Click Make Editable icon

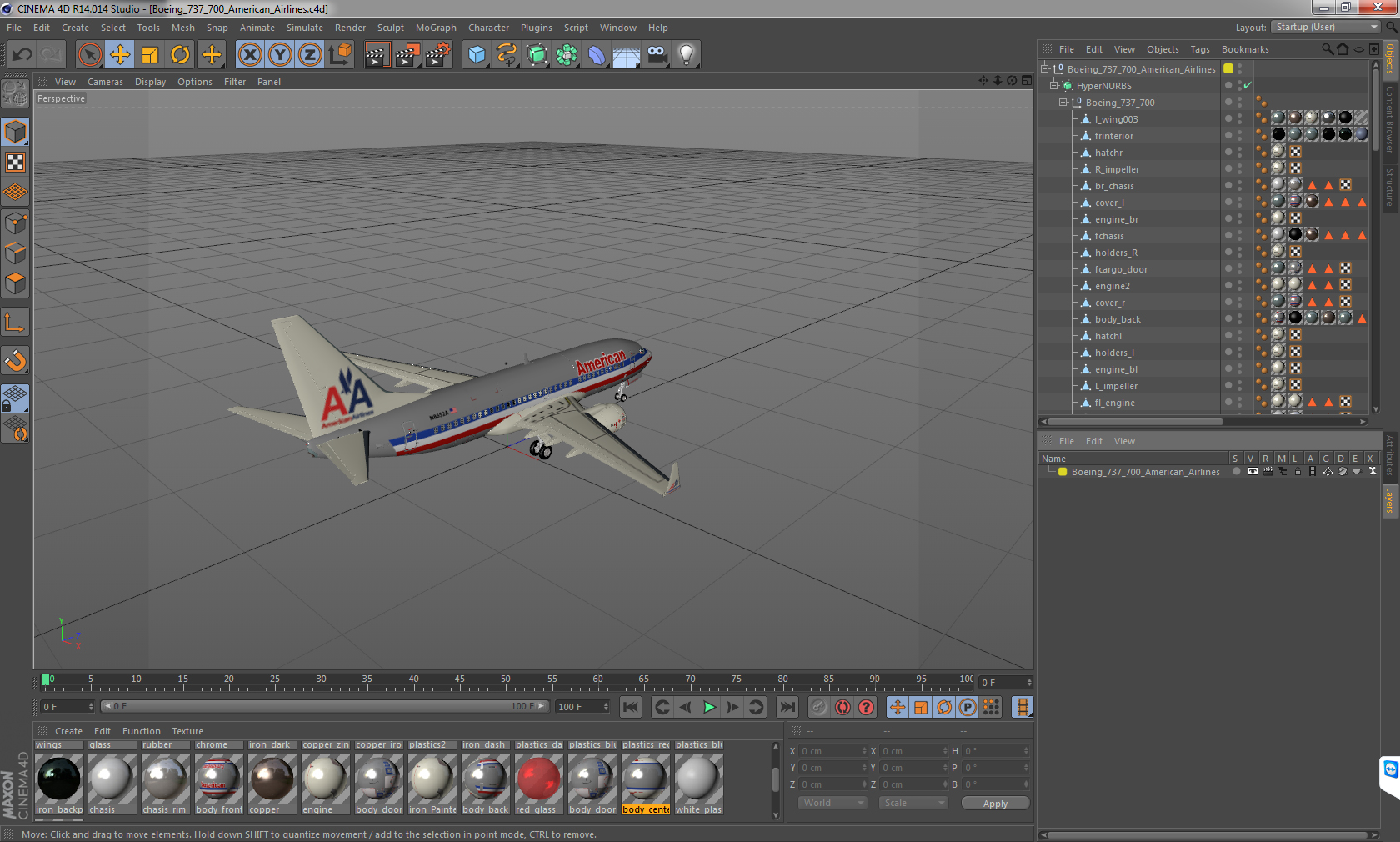pyautogui.click(x=15, y=93)
